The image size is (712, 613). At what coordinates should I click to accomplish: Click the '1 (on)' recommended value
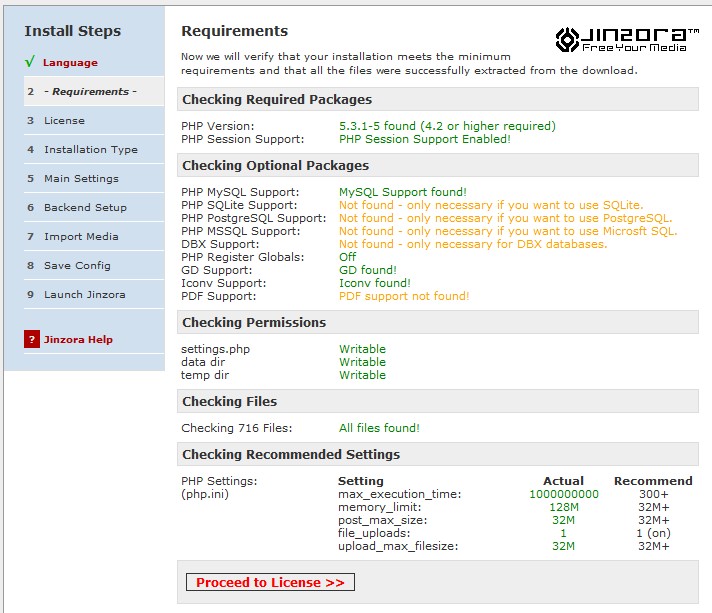(x=653, y=533)
